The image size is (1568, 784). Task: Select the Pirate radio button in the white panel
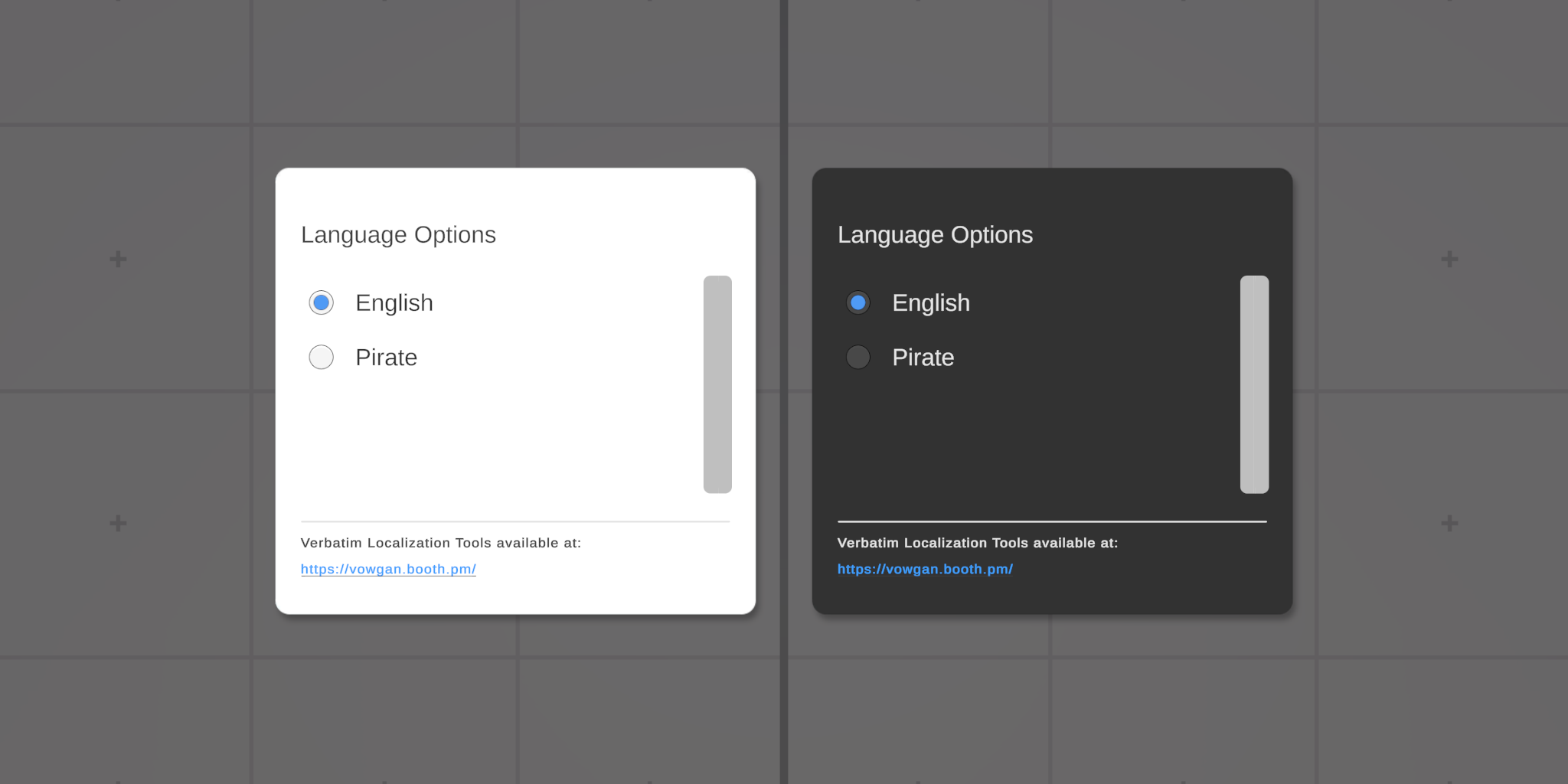322,358
